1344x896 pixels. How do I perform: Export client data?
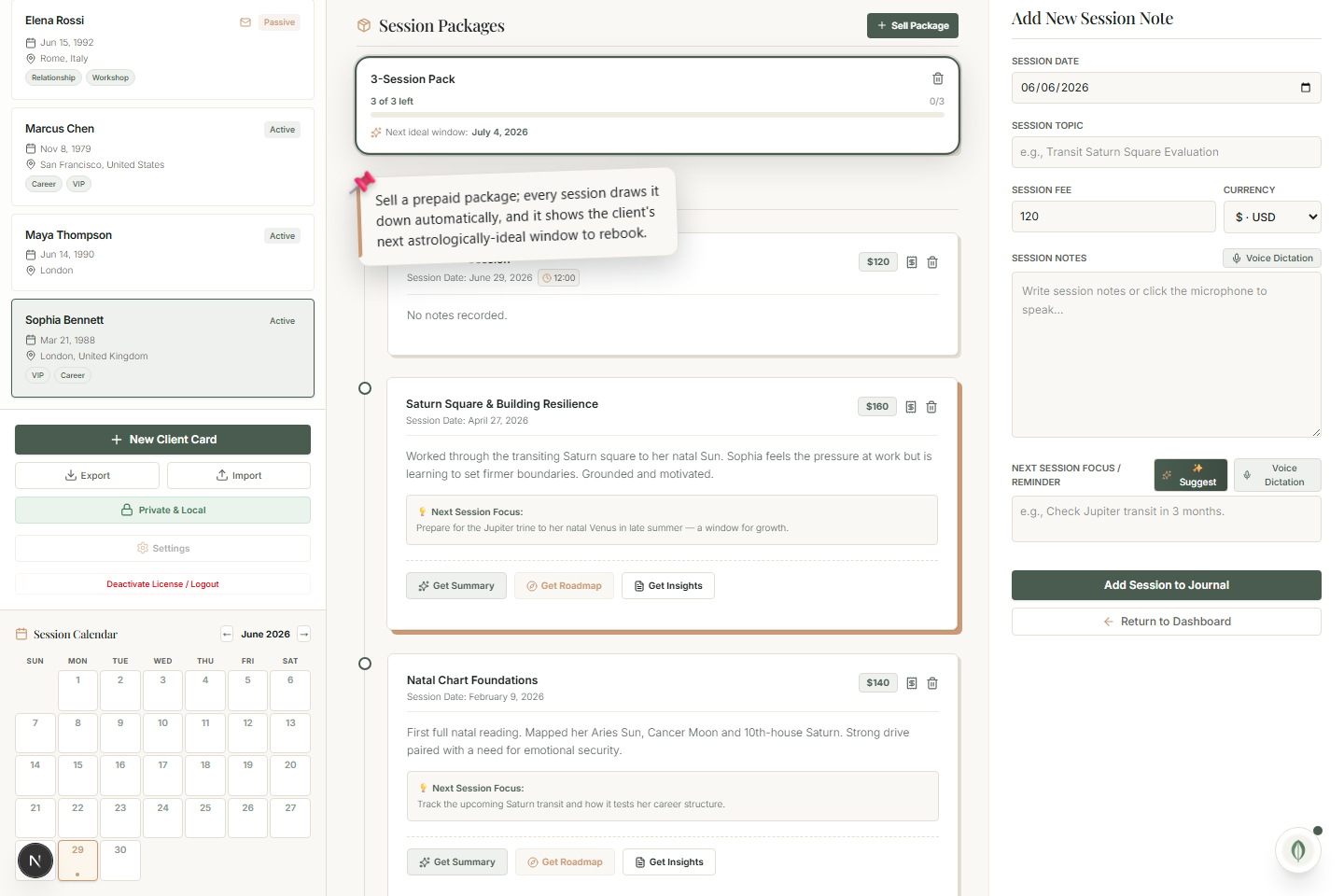pos(87,475)
